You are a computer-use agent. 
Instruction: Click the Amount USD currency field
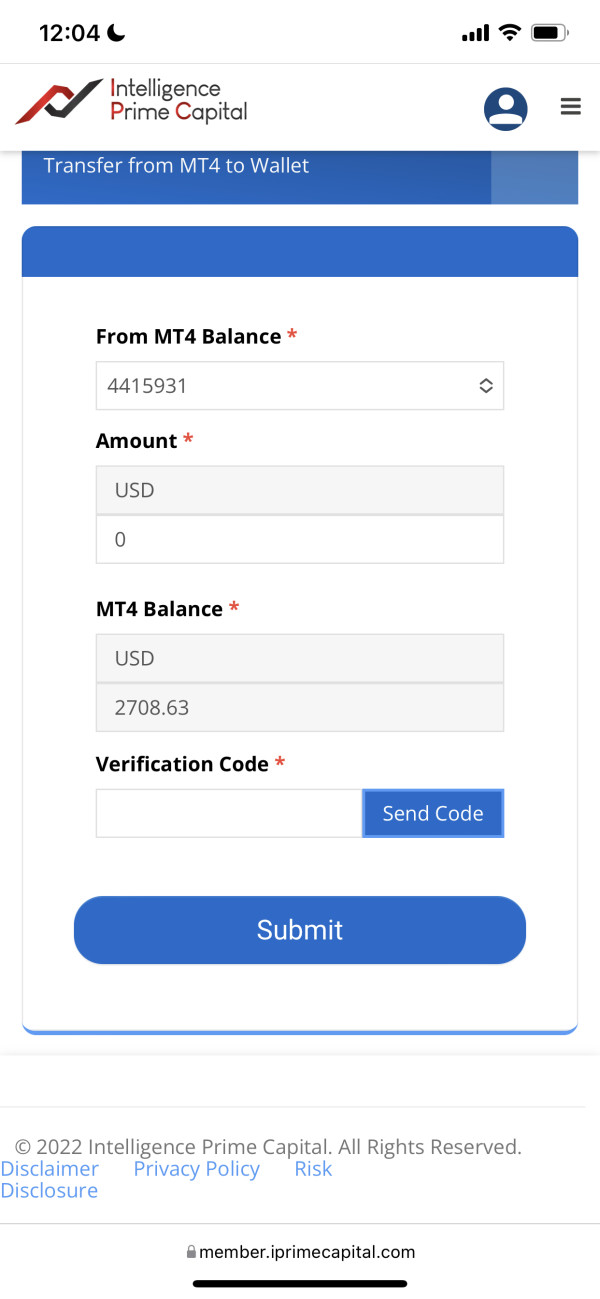300,491
